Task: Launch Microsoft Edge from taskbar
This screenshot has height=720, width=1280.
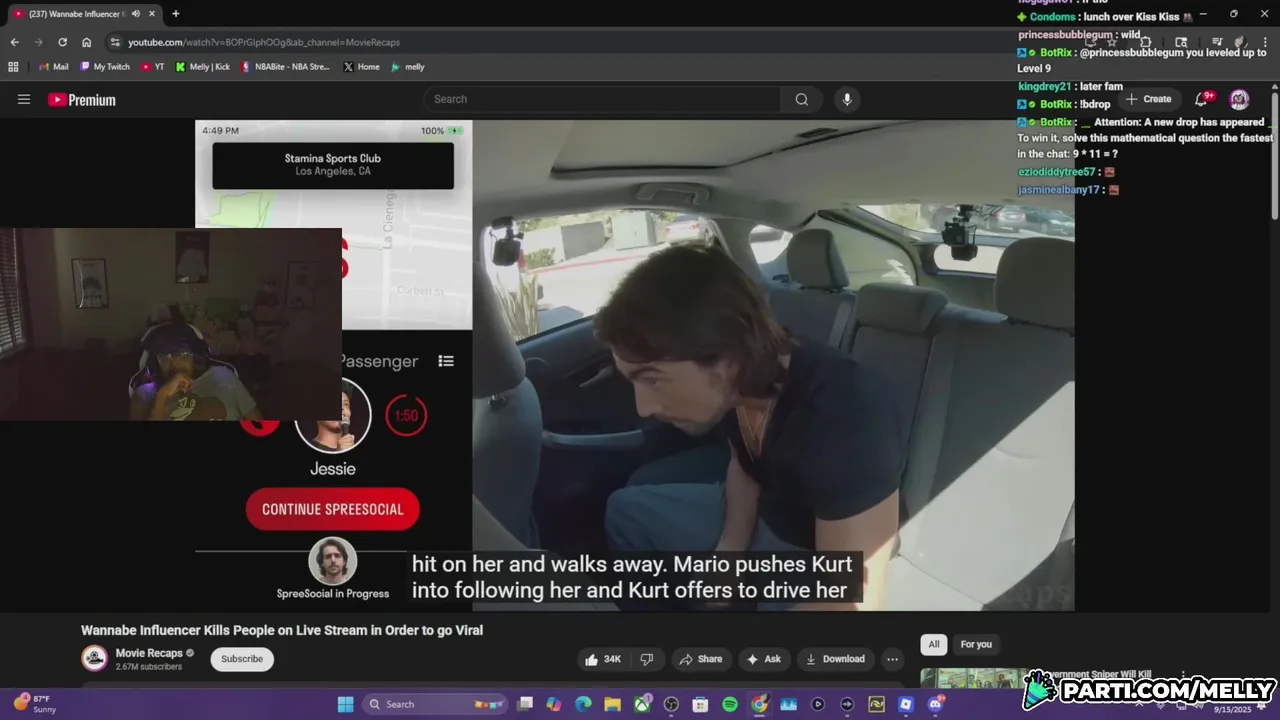Action: coord(583,704)
